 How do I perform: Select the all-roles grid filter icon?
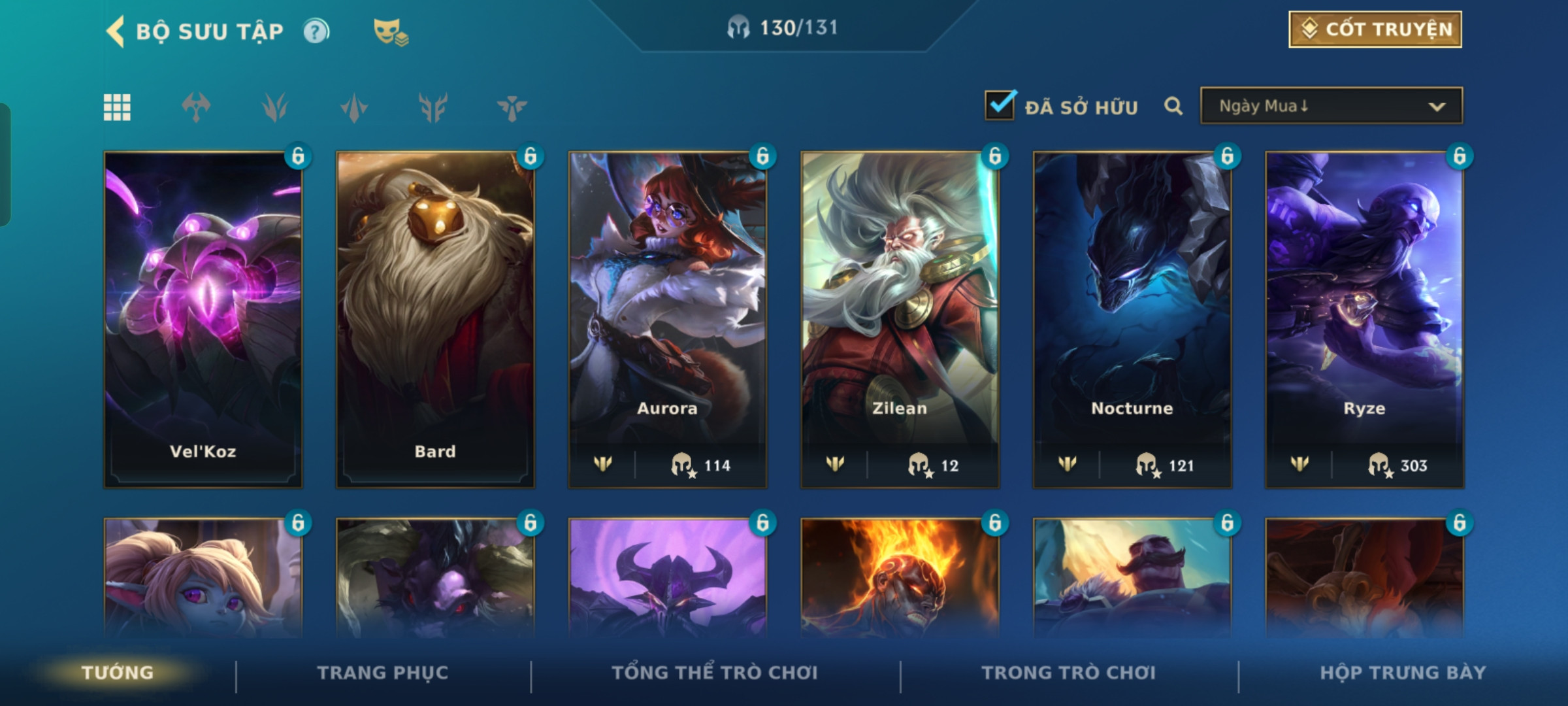pyautogui.click(x=117, y=107)
